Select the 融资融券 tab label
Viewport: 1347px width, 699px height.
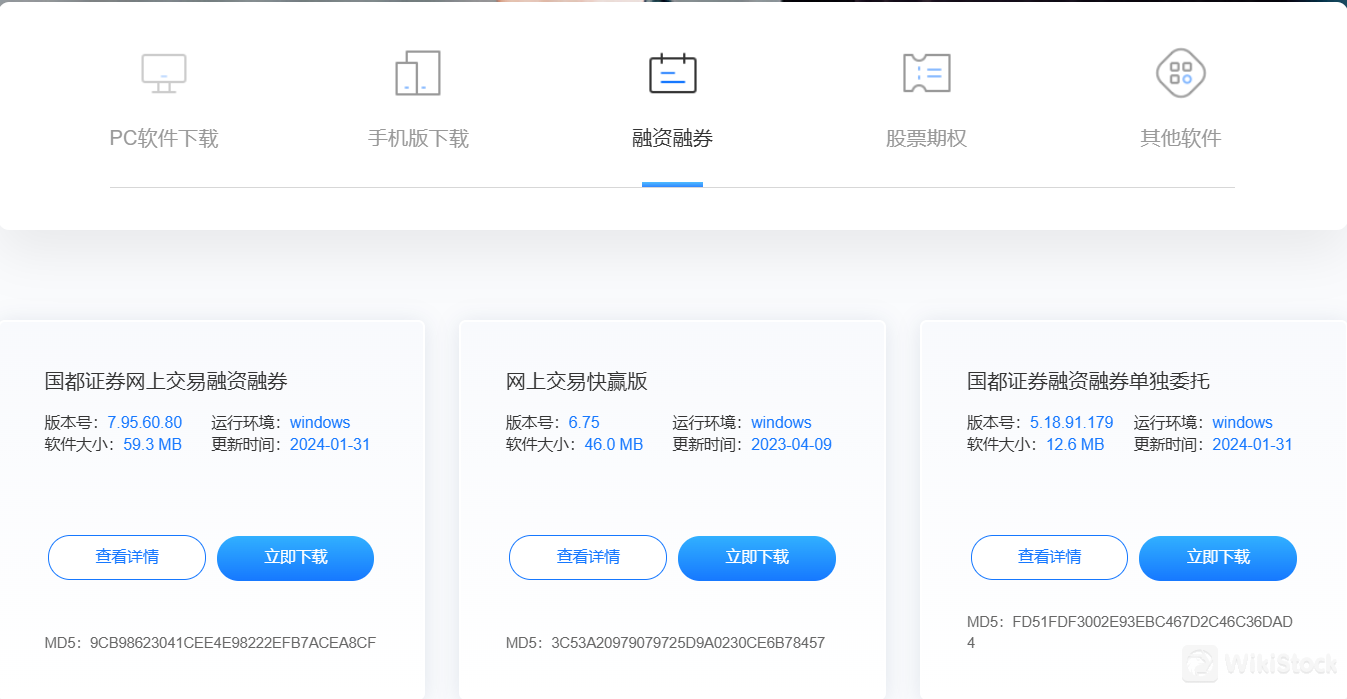click(673, 138)
